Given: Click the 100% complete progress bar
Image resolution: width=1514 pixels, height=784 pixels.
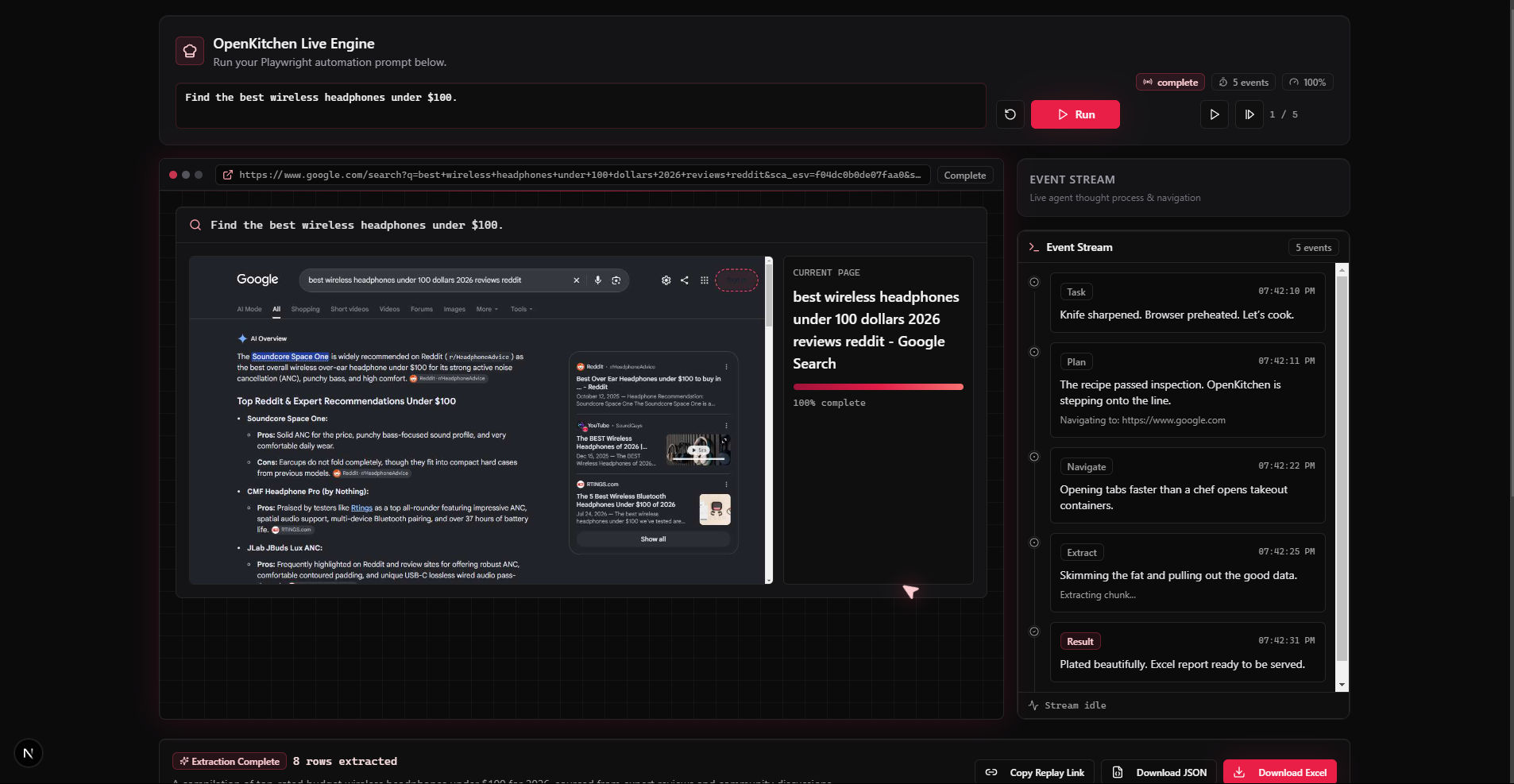Looking at the screenshot, I should point(878,387).
